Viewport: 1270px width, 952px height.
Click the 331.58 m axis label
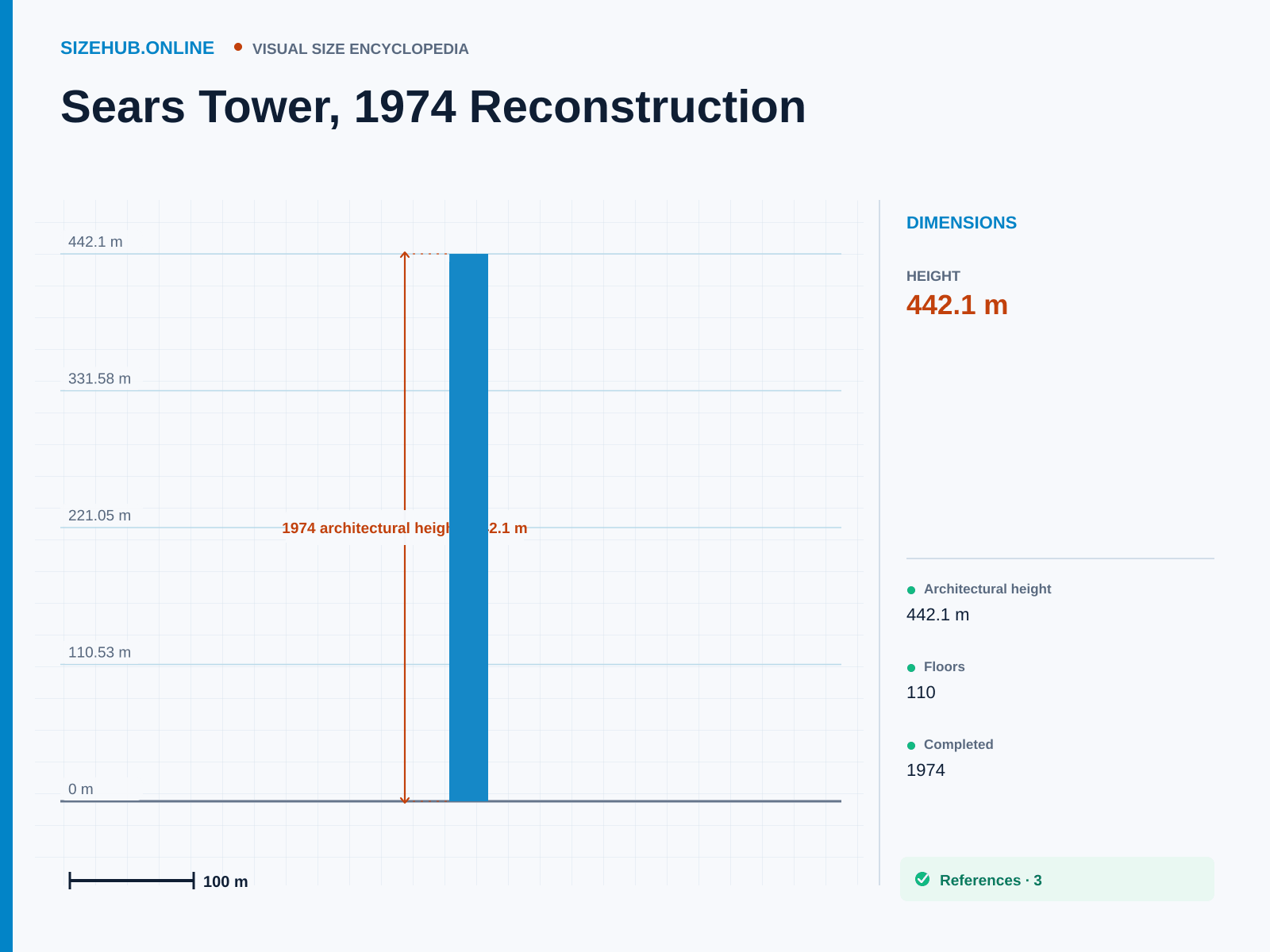point(99,379)
